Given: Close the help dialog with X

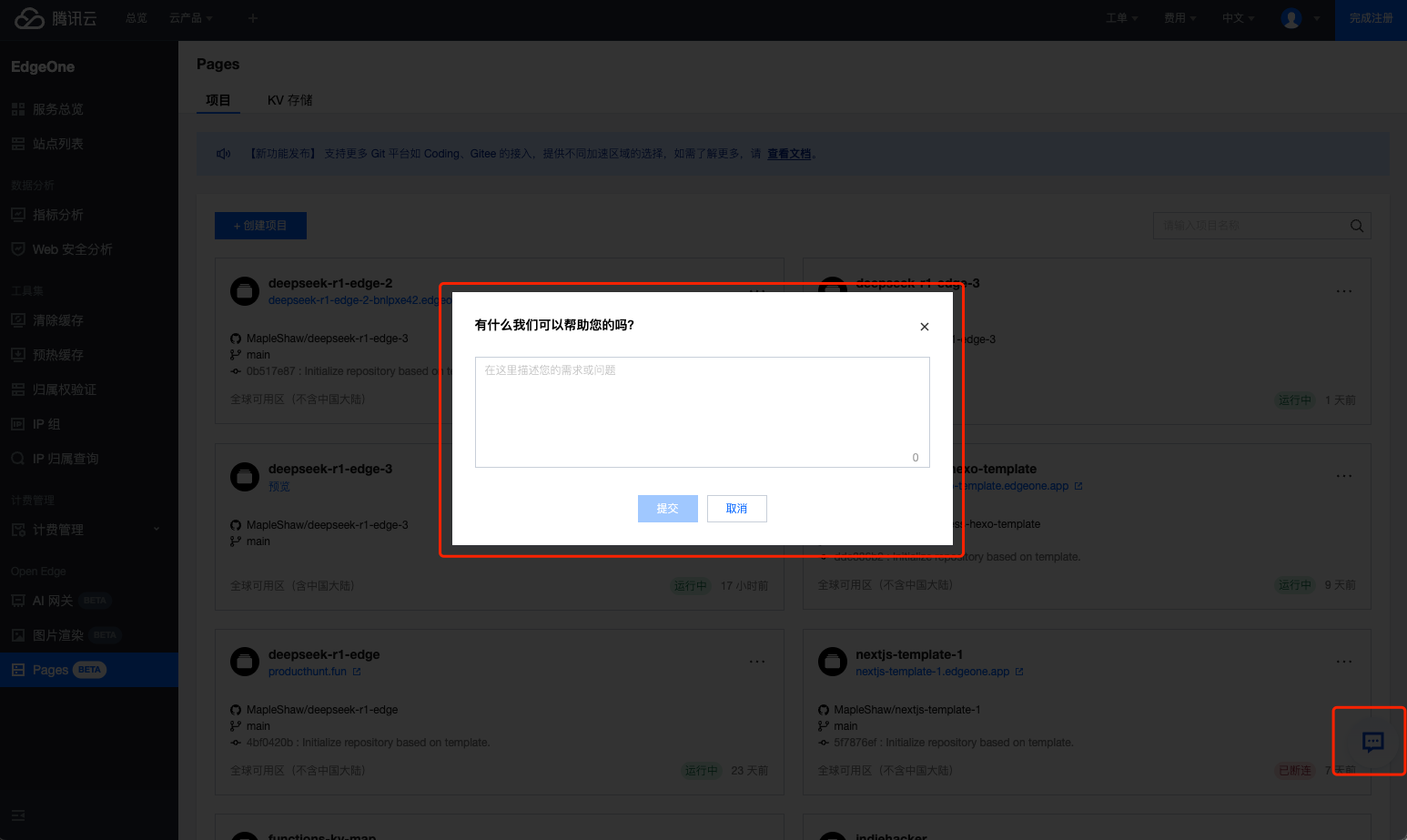Looking at the screenshot, I should pos(924,327).
